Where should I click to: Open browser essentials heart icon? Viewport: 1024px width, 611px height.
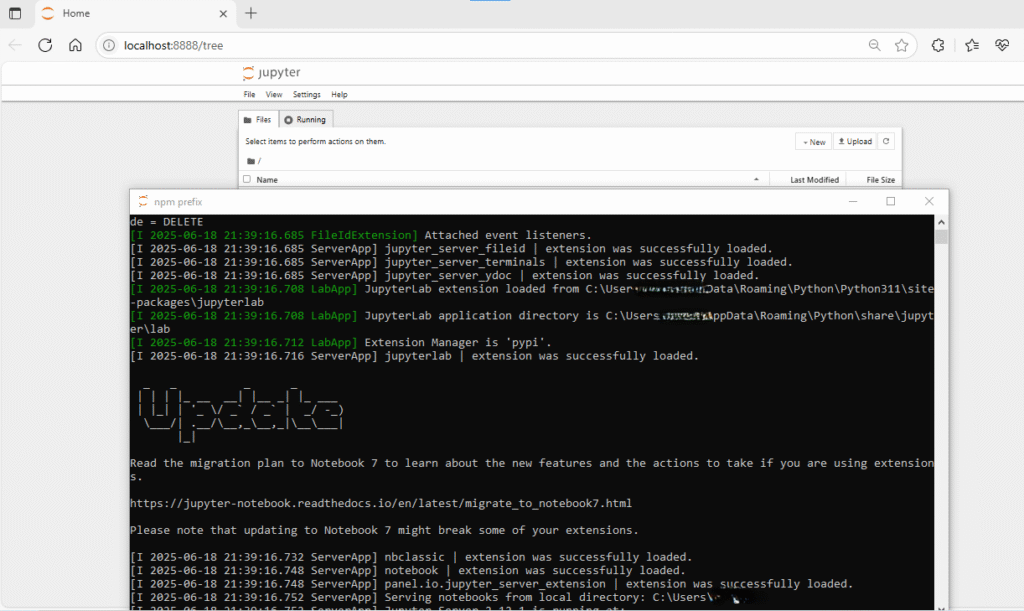click(x=1002, y=45)
